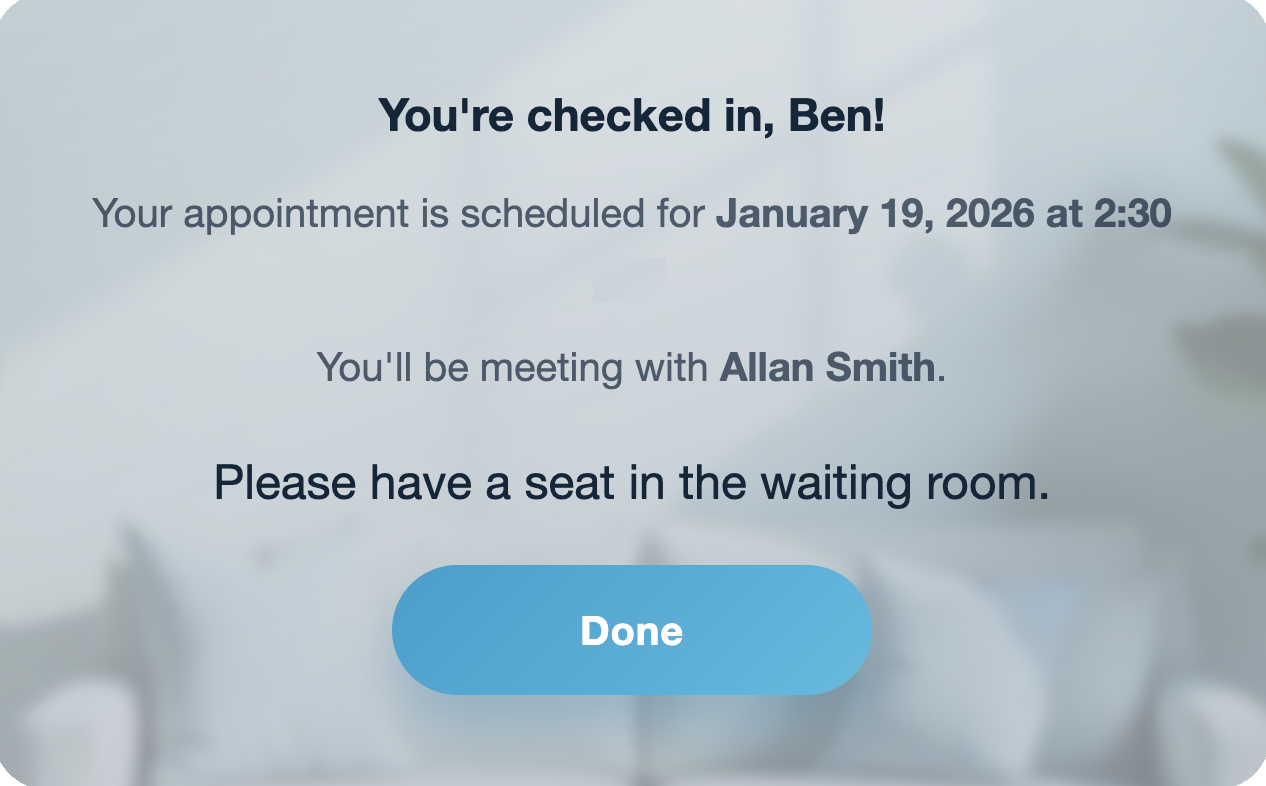Image resolution: width=1266 pixels, height=786 pixels.
Task: Click the appointment confirmation sentence
Action: point(632,213)
